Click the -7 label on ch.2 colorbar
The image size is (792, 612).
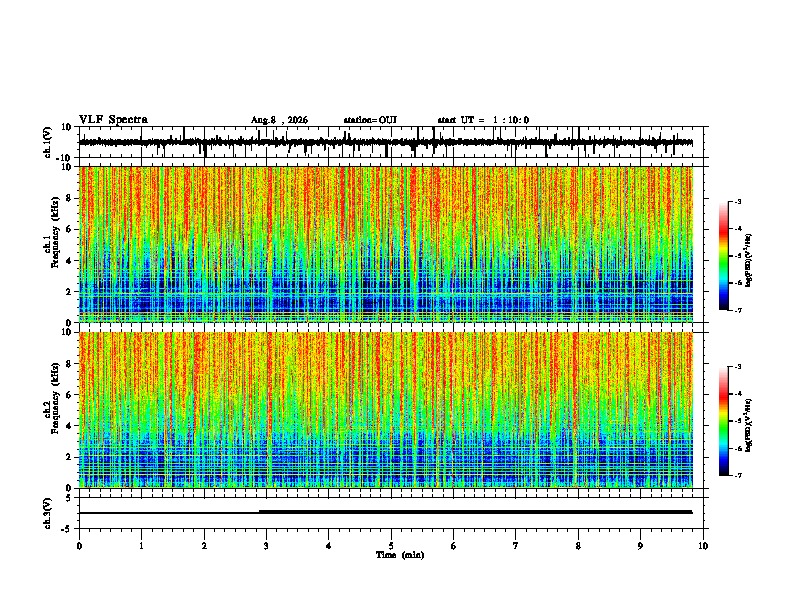(737, 476)
